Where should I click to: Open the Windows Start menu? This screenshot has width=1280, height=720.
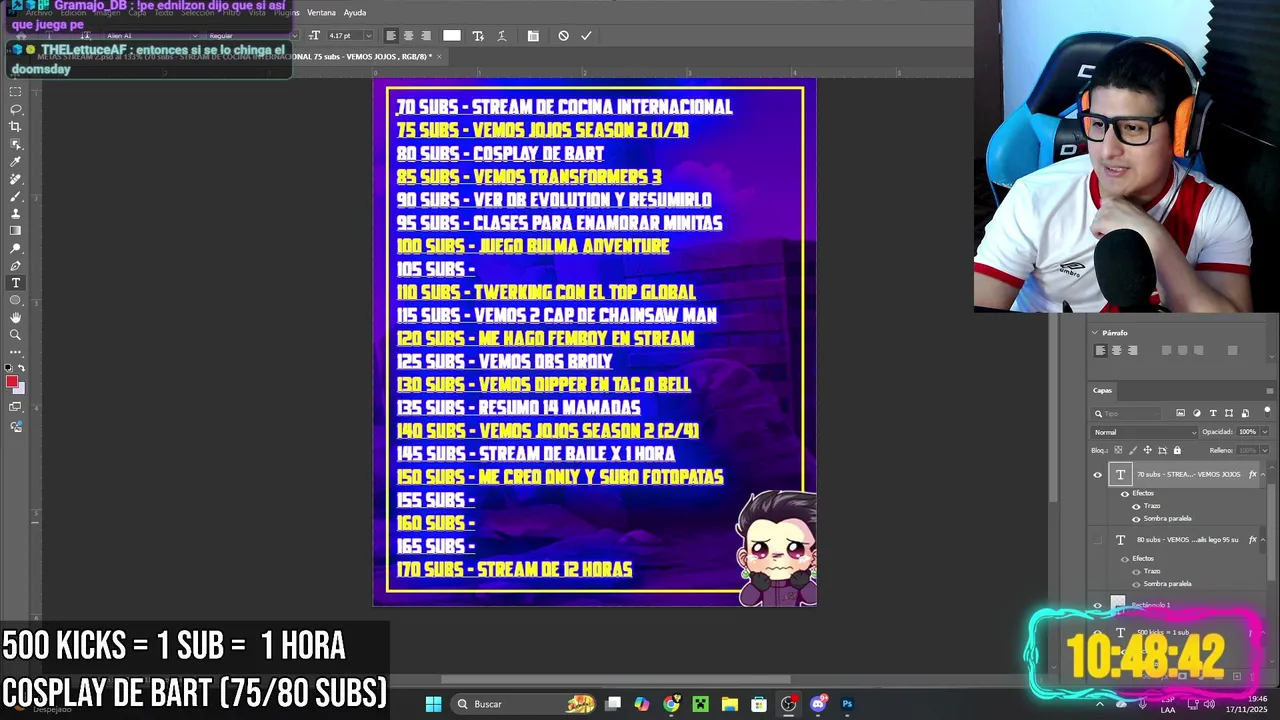pos(433,704)
